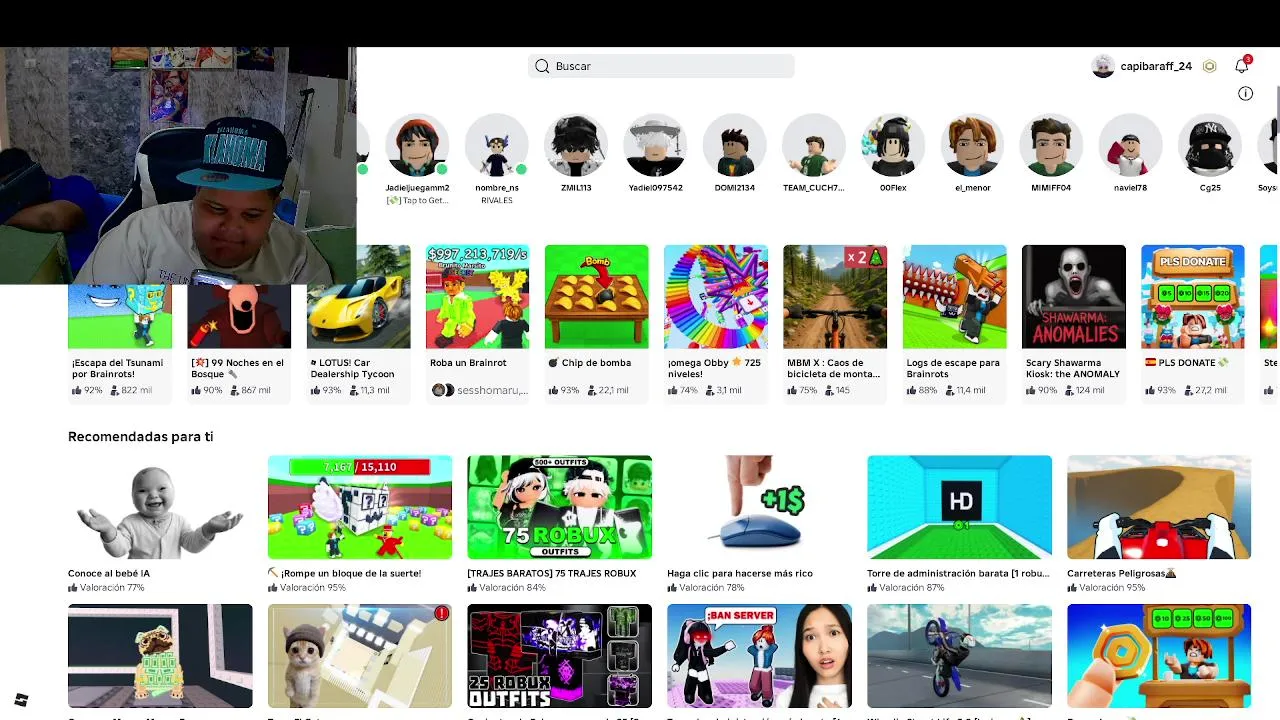Click the RIVALES status under nombre_ns
1280x720 pixels.
[497, 200]
